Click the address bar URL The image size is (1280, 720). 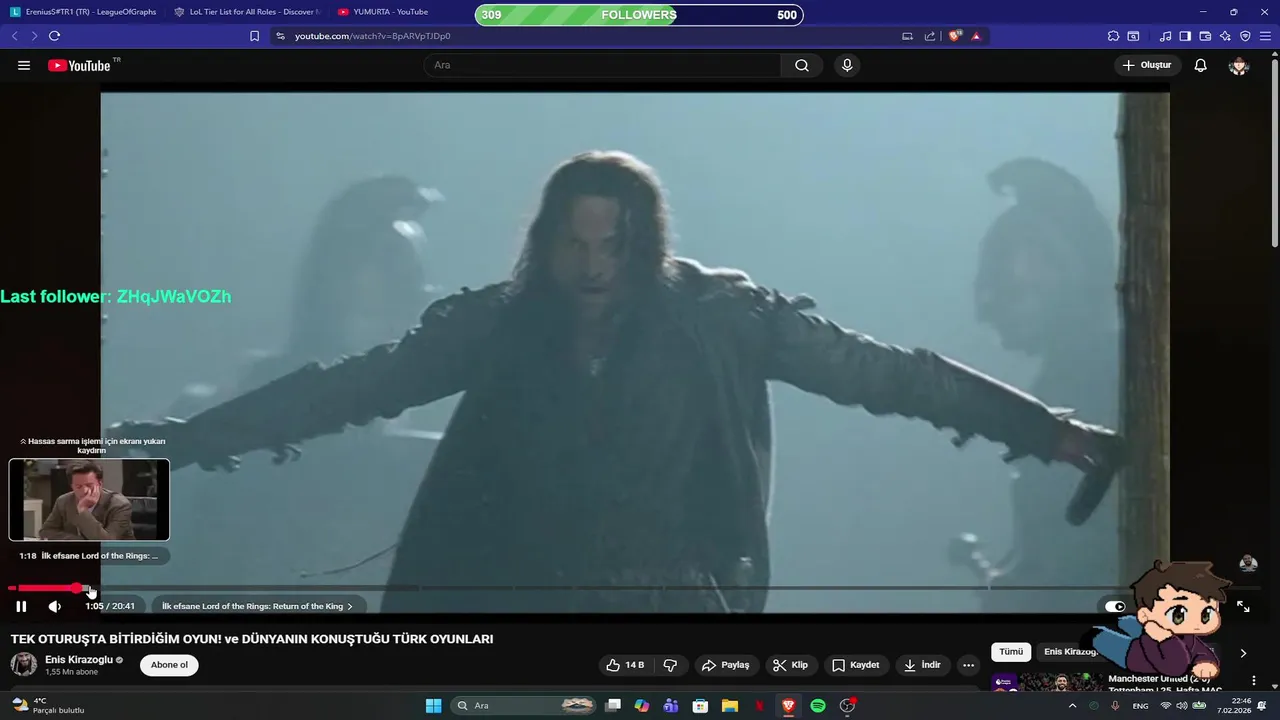(x=372, y=36)
